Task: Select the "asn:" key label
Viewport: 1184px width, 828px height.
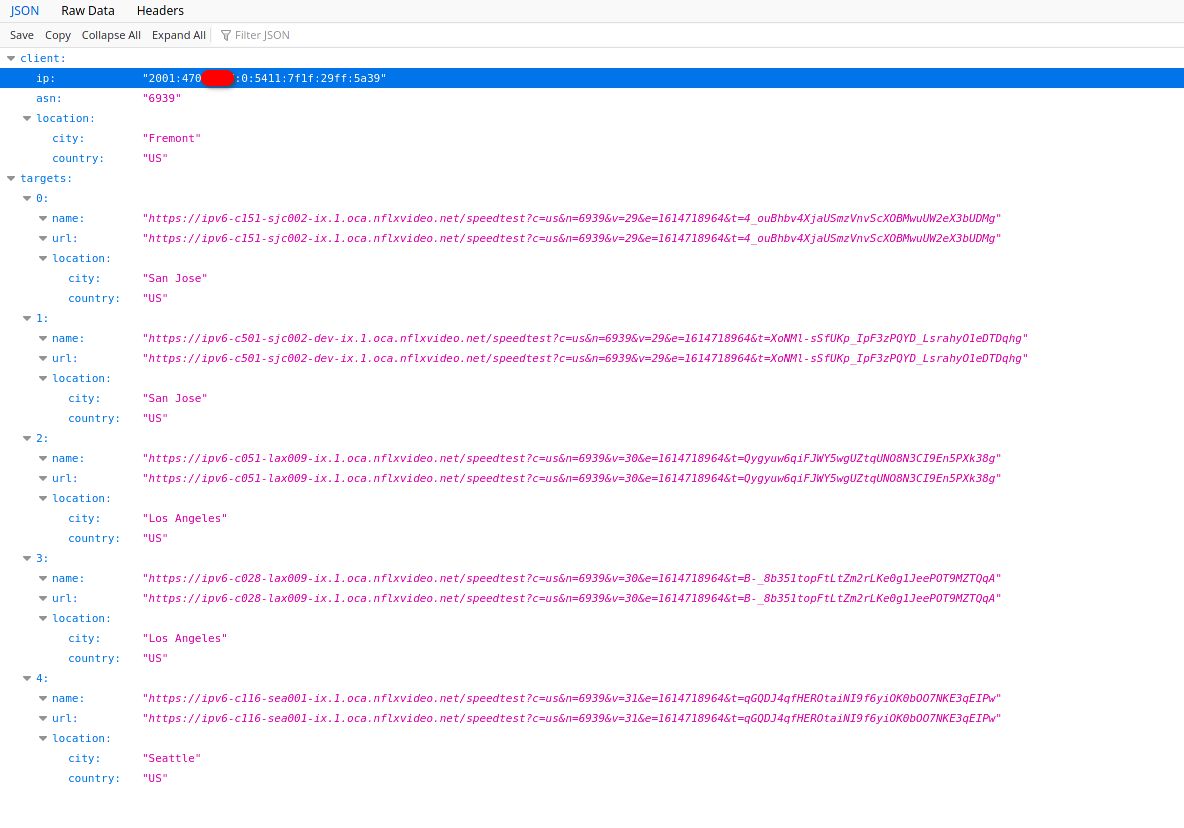Action: [49, 98]
